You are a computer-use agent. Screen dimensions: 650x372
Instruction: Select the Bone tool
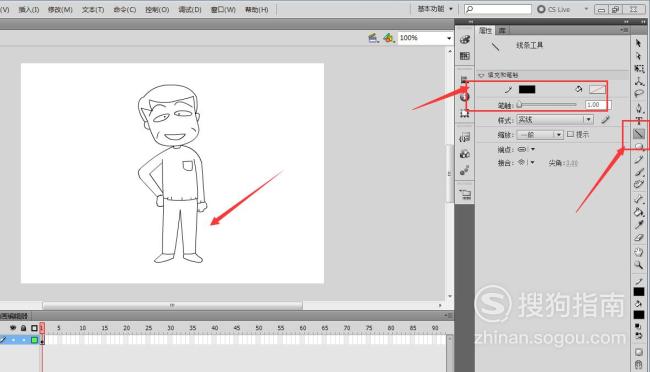[639, 199]
